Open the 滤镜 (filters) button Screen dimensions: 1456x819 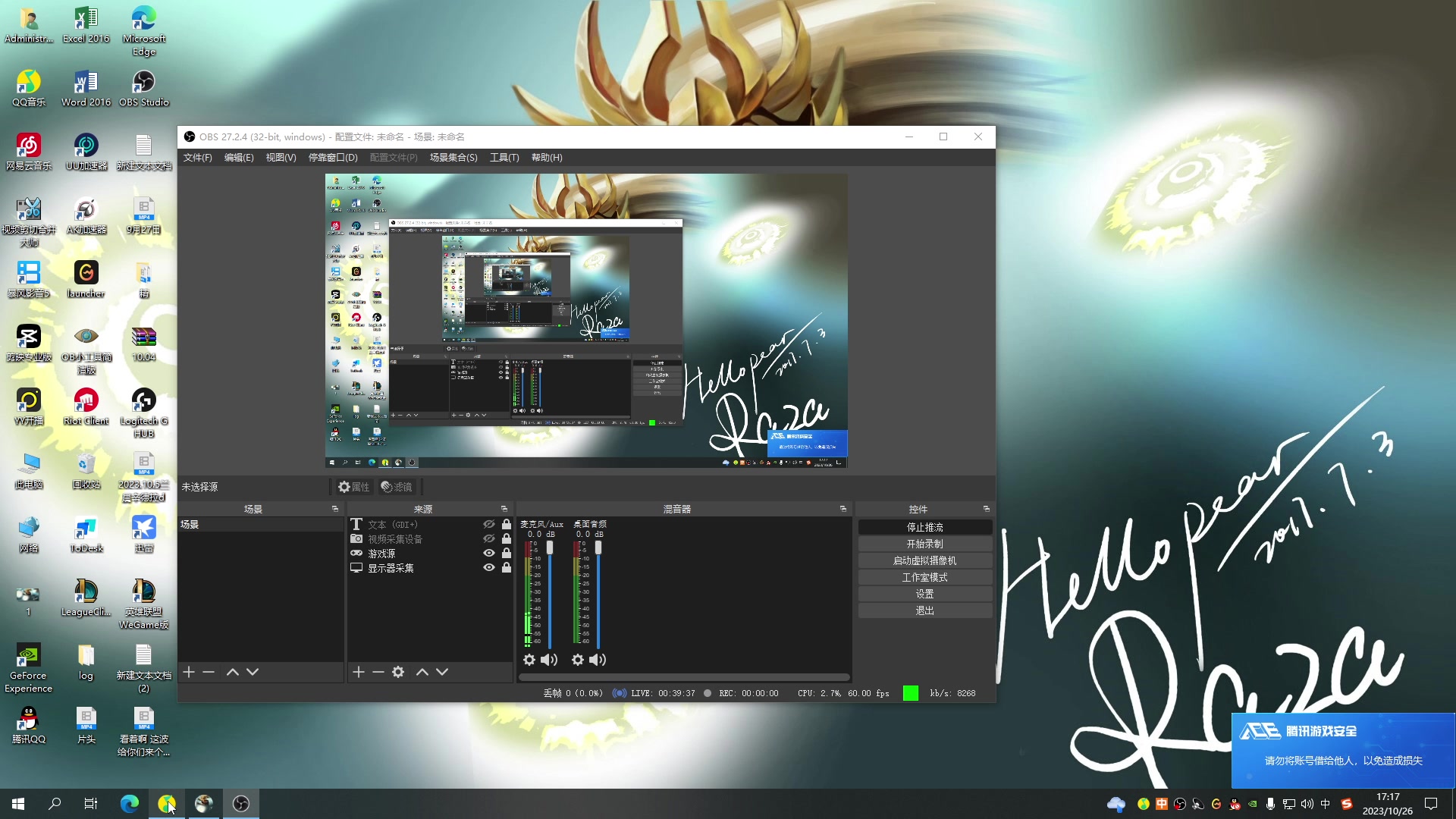[x=397, y=487]
